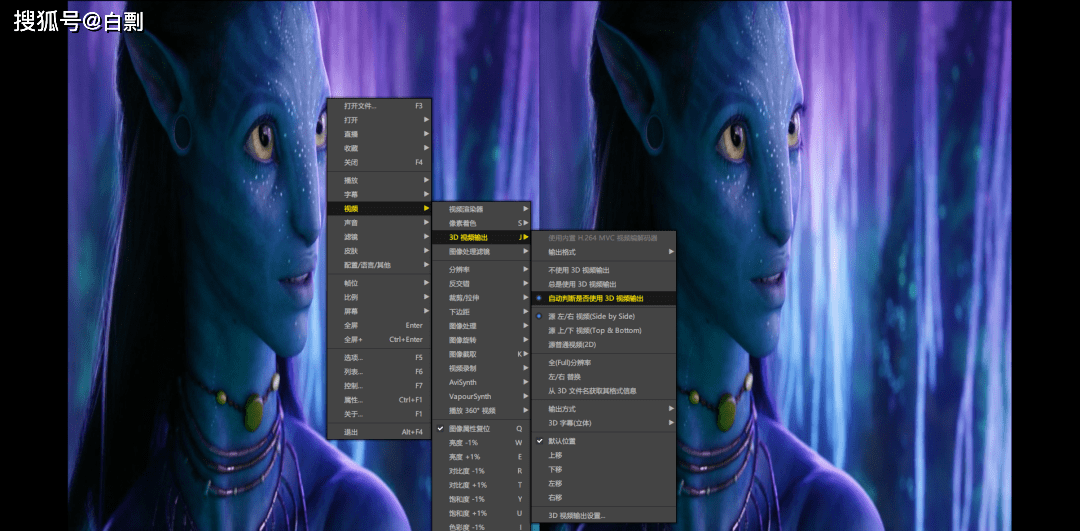Open the 皮肤 submenu
1080x531 pixels.
[x=379, y=251]
